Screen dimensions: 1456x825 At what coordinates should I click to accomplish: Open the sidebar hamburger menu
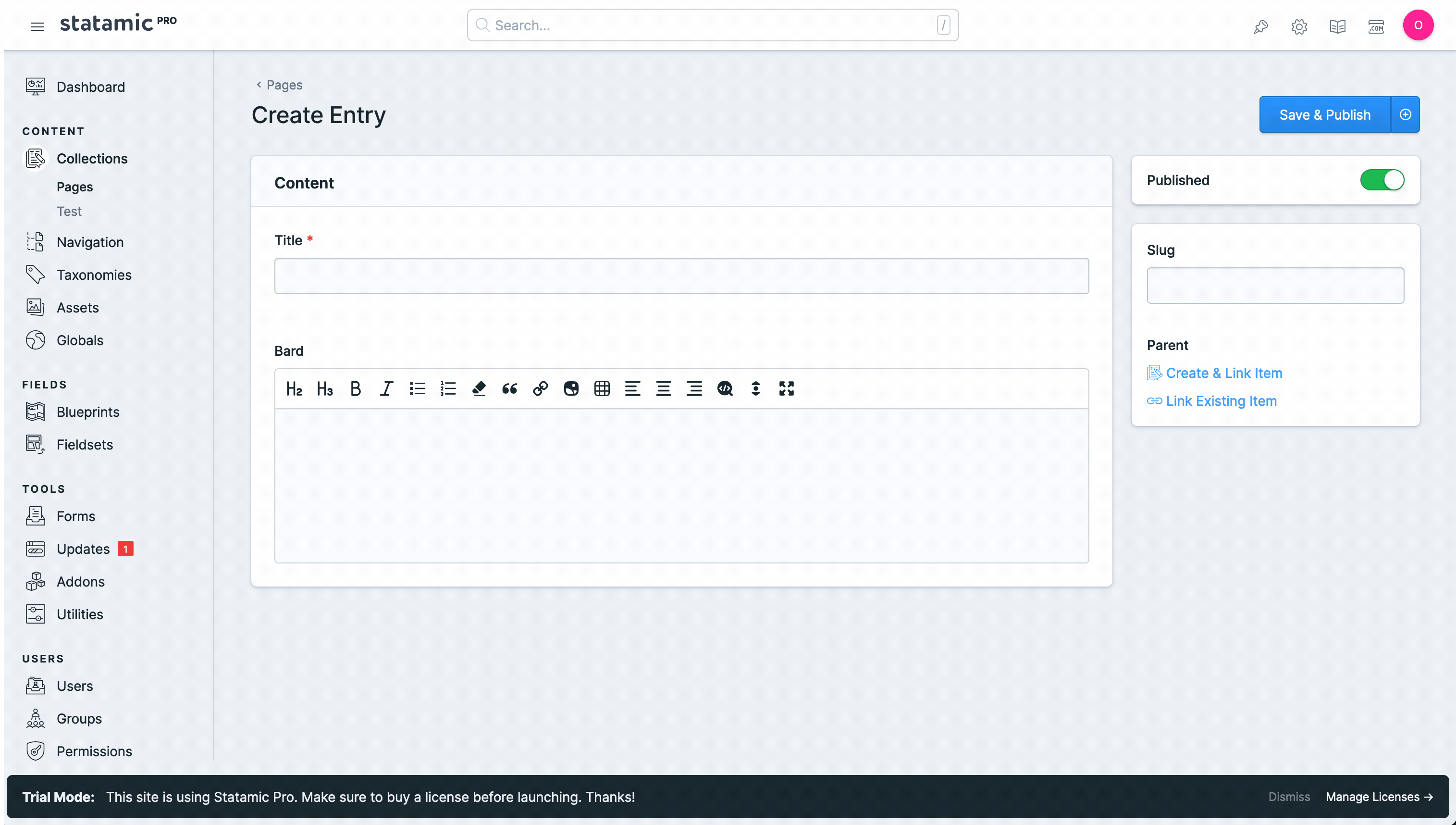pos(37,26)
